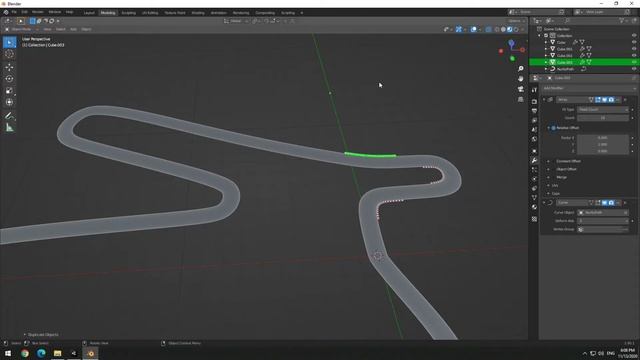Image resolution: width=640 pixels, height=360 pixels.
Task: Select the Move tool
Action: coord(9,67)
